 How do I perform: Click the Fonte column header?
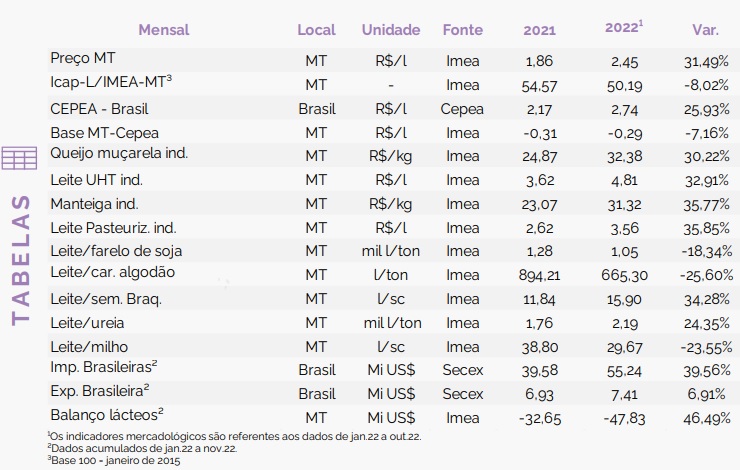(x=462, y=30)
